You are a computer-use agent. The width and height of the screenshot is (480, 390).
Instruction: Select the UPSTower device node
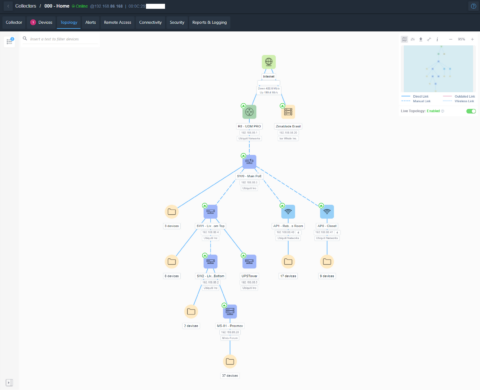[x=249, y=262]
